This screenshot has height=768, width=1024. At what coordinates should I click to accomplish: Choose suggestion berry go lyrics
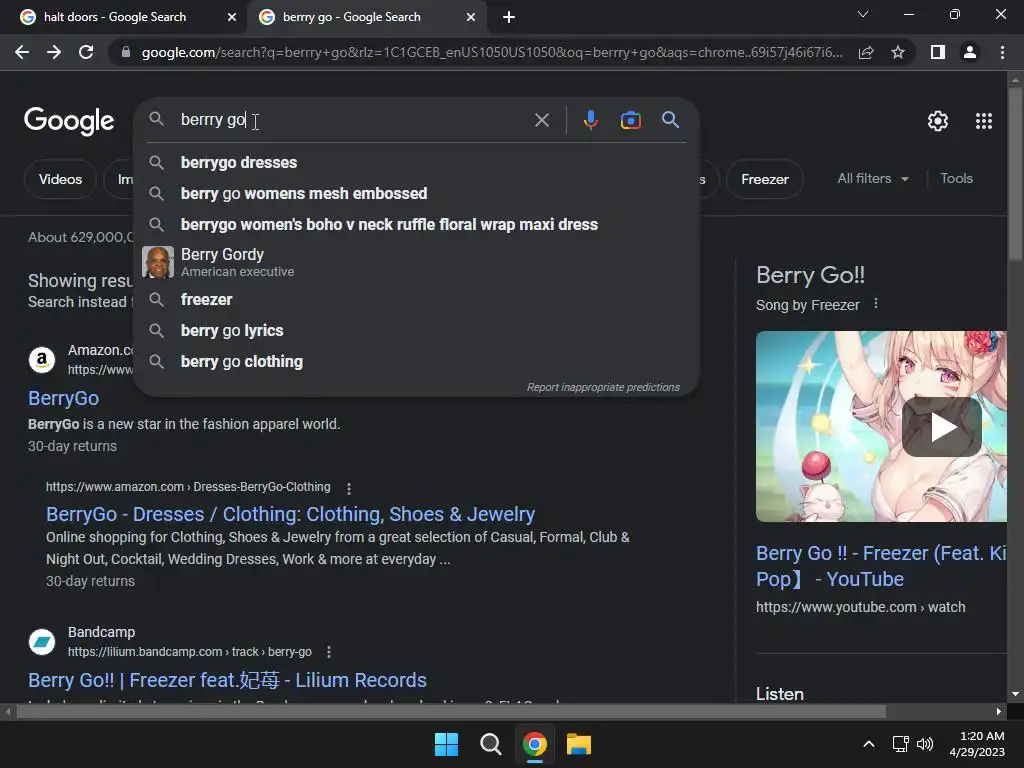click(x=416, y=330)
